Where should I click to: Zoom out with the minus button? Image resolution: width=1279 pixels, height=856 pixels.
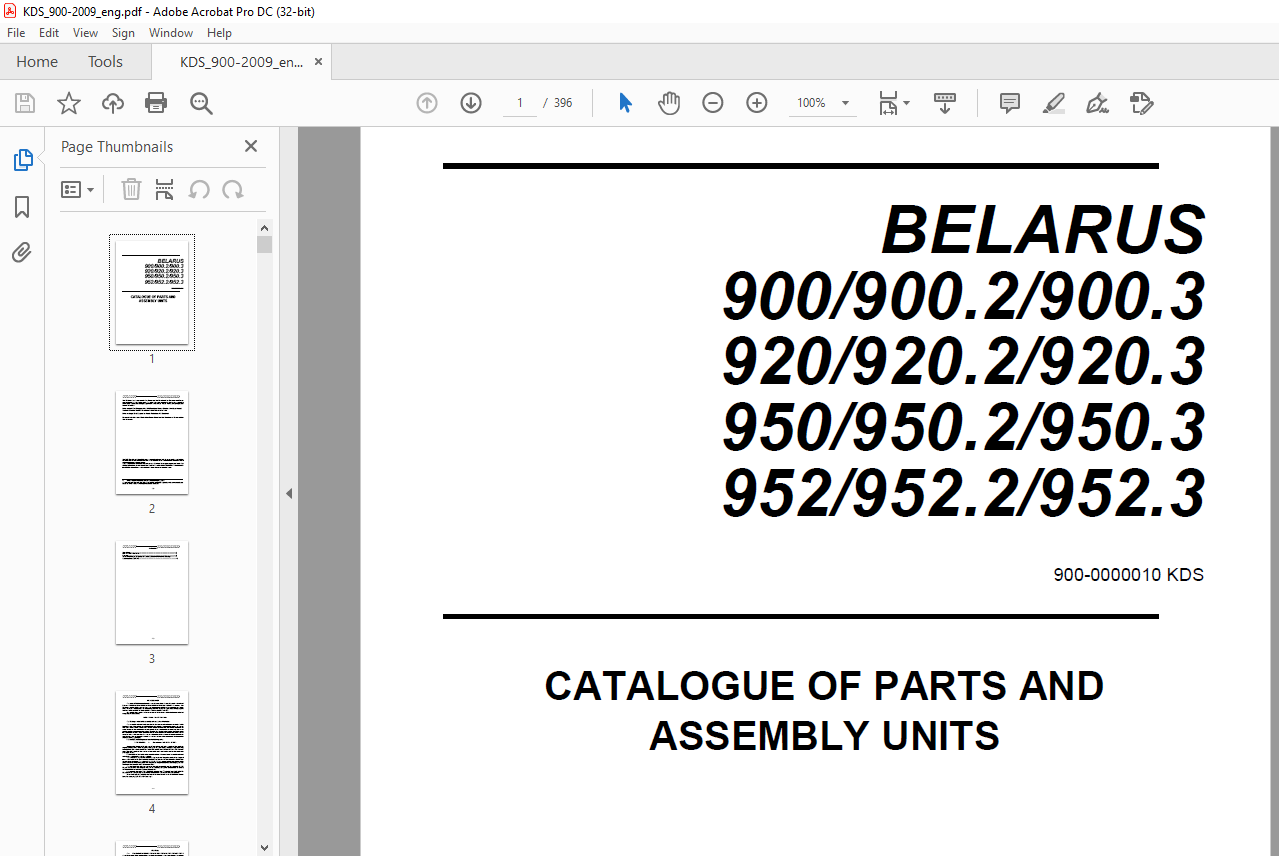[x=713, y=103]
